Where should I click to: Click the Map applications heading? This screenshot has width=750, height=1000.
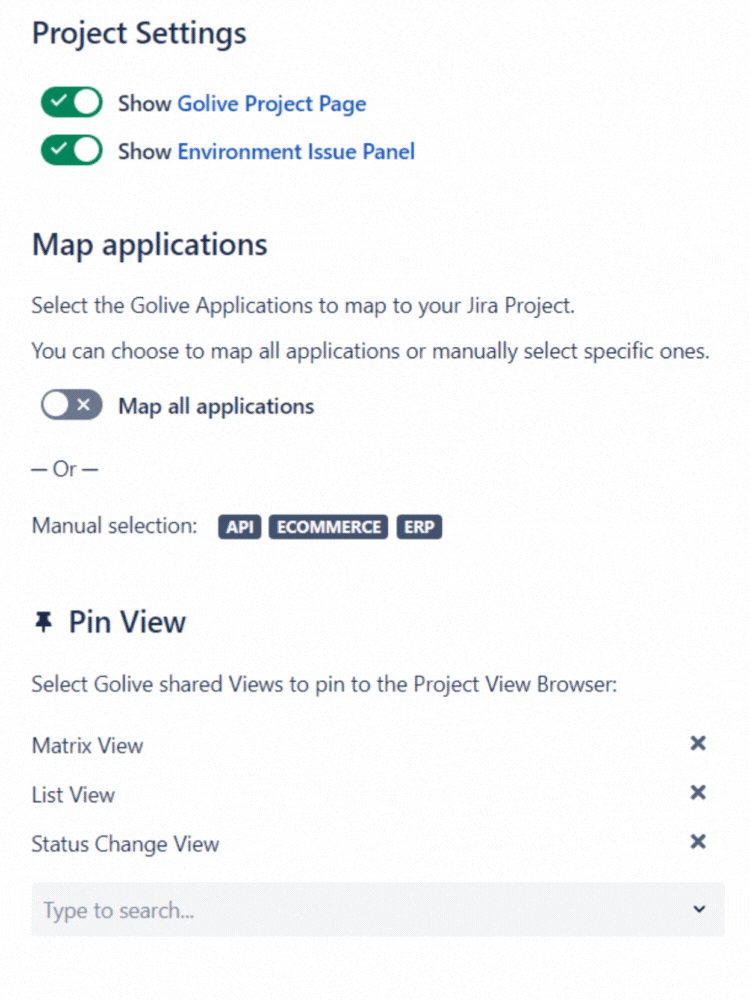[x=149, y=244]
